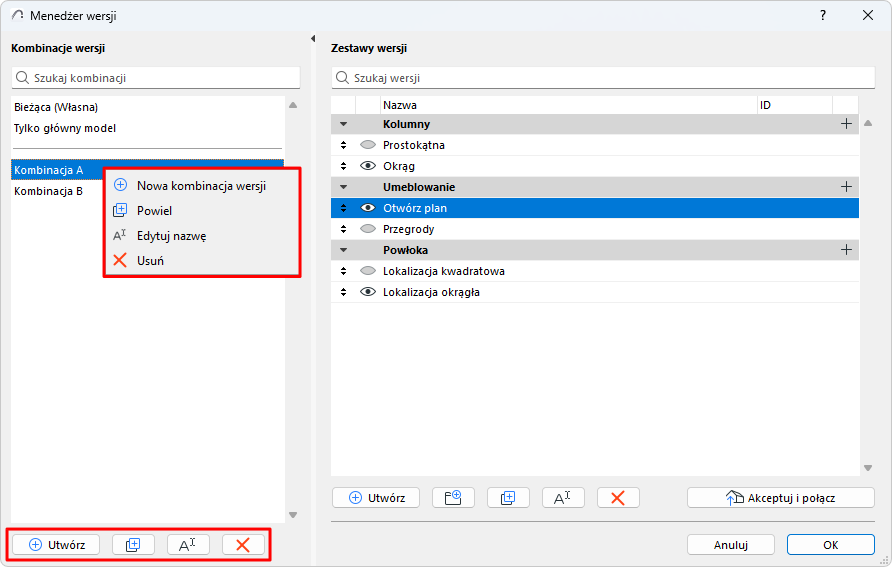Confirm with OK button
The height and width of the screenshot is (567, 892).
pyautogui.click(x=831, y=545)
